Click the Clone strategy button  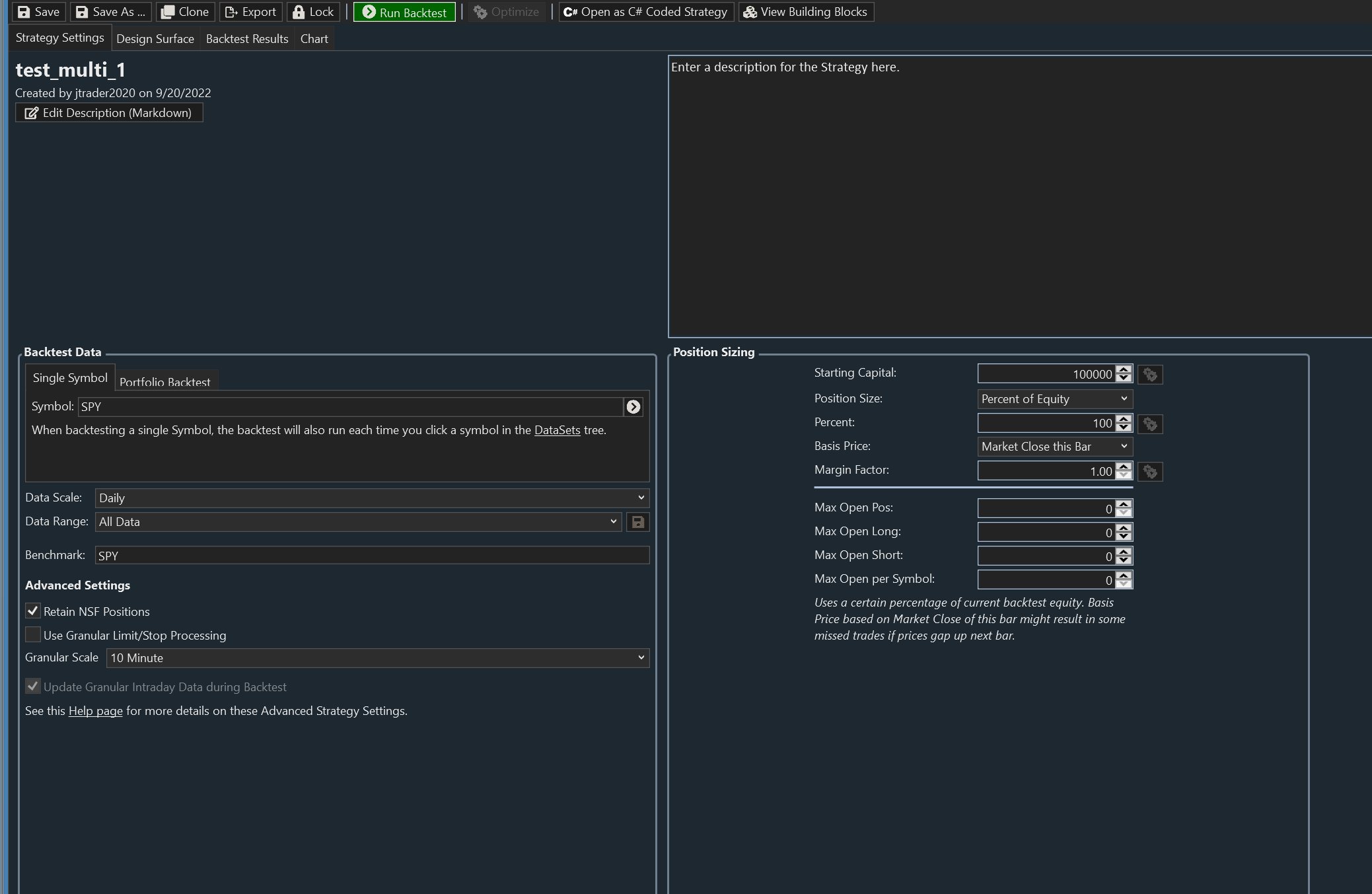(186, 12)
